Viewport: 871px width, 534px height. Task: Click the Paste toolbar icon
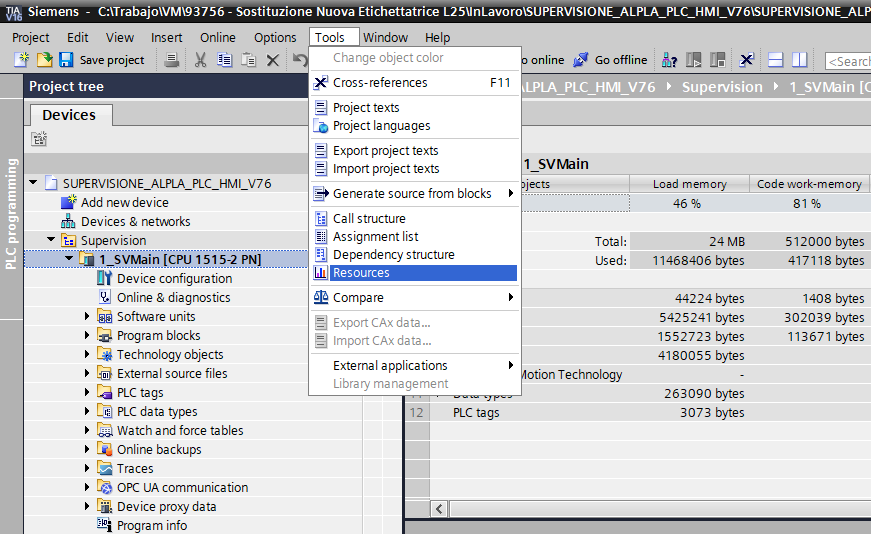click(248, 59)
